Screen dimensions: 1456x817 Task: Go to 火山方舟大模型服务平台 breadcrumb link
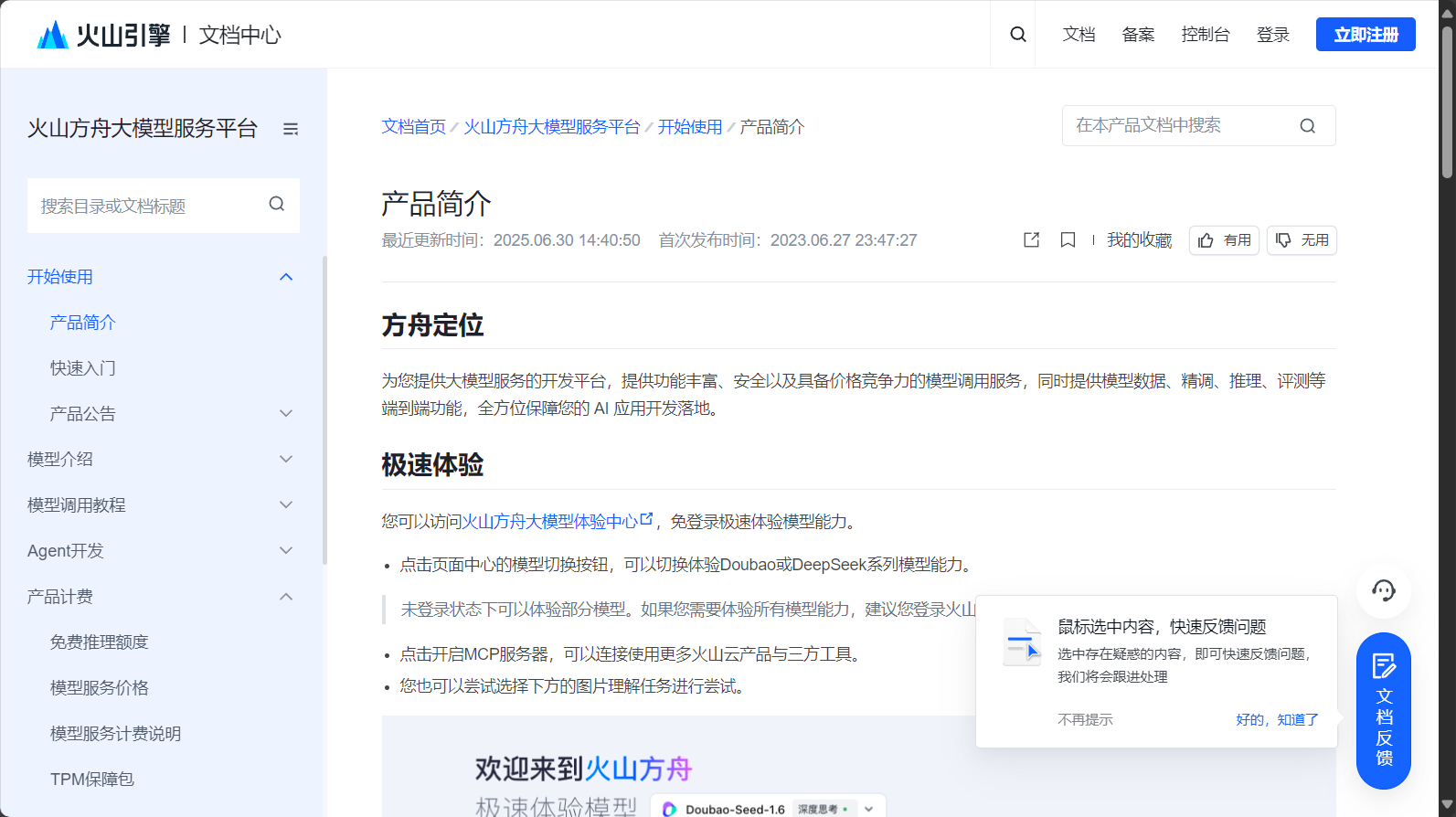[552, 127]
